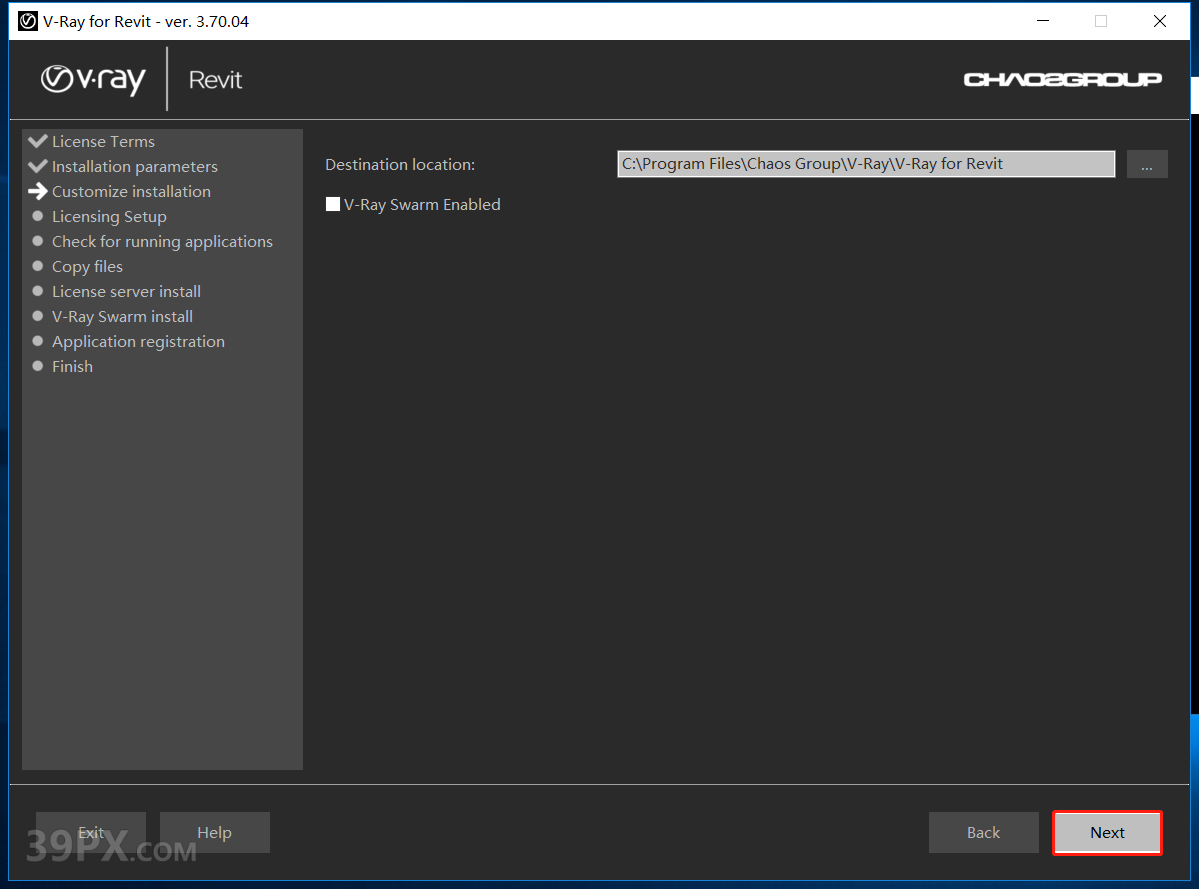The width and height of the screenshot is (1199, 889).
Task: Select the Installation parameters step
Action: pos(135,167)
